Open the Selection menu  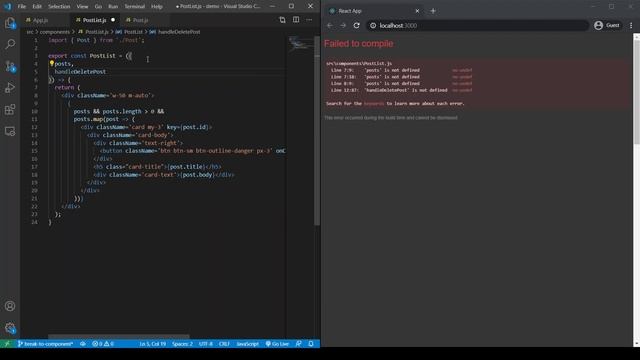pyautogui.click(x=59, y=7)
